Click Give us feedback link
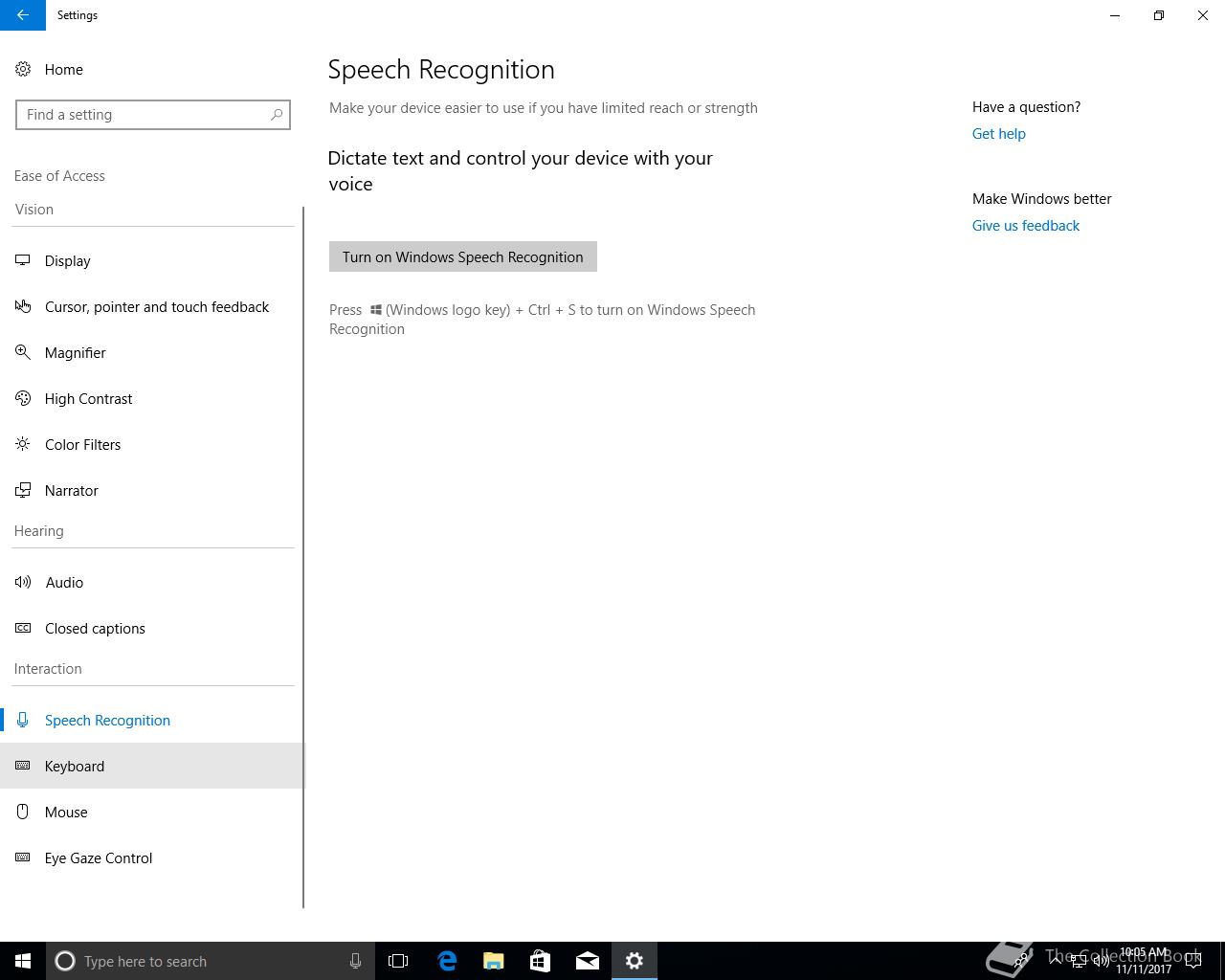The width and height of the screenshot is (1225, 980). click(x=1025, y=226)
